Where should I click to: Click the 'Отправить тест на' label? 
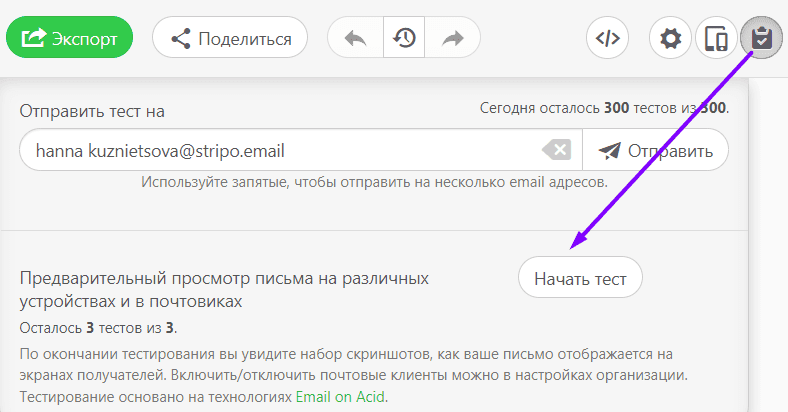[x=92, y=111]
